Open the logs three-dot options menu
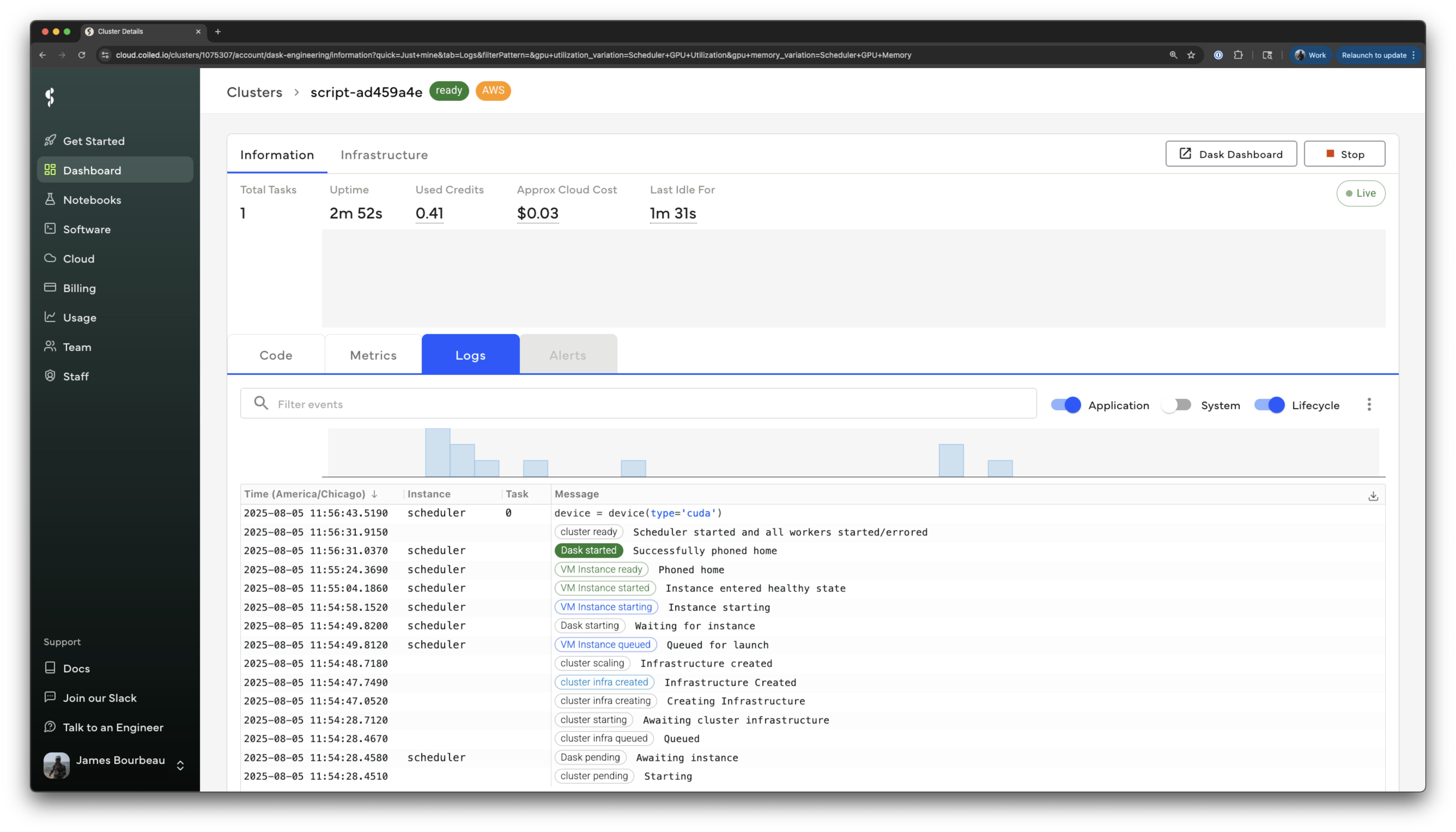The width and height of the screenshot is (1456, 832). 1369,405
